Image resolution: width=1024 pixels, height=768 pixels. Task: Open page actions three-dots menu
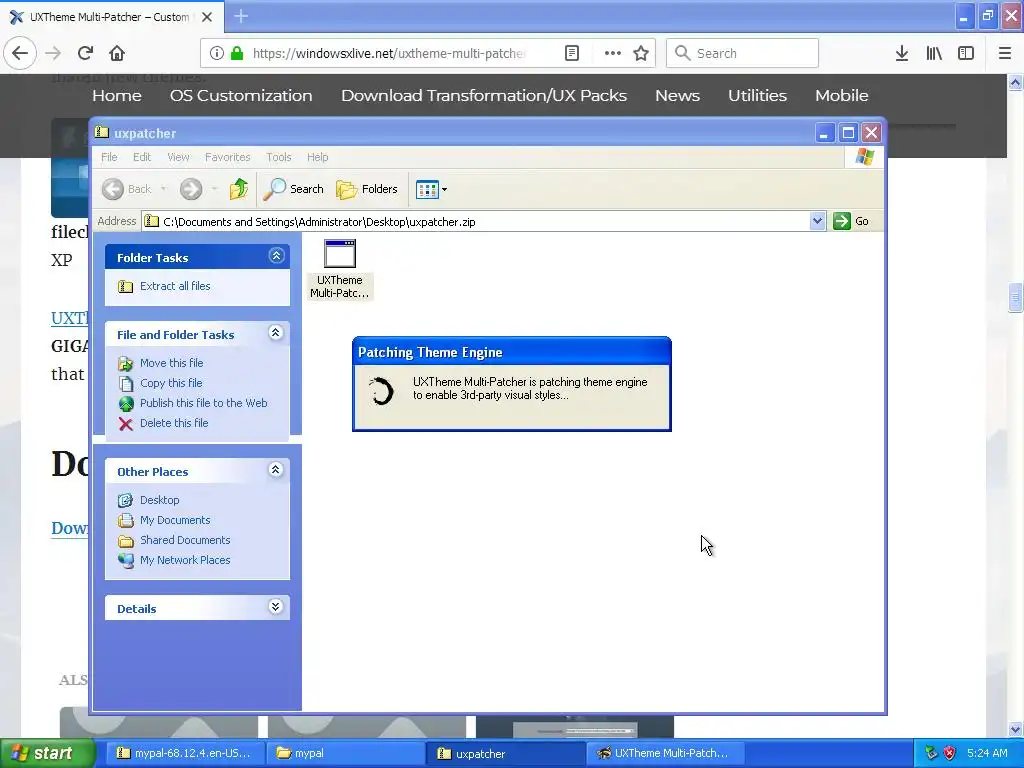click(612, 53)
